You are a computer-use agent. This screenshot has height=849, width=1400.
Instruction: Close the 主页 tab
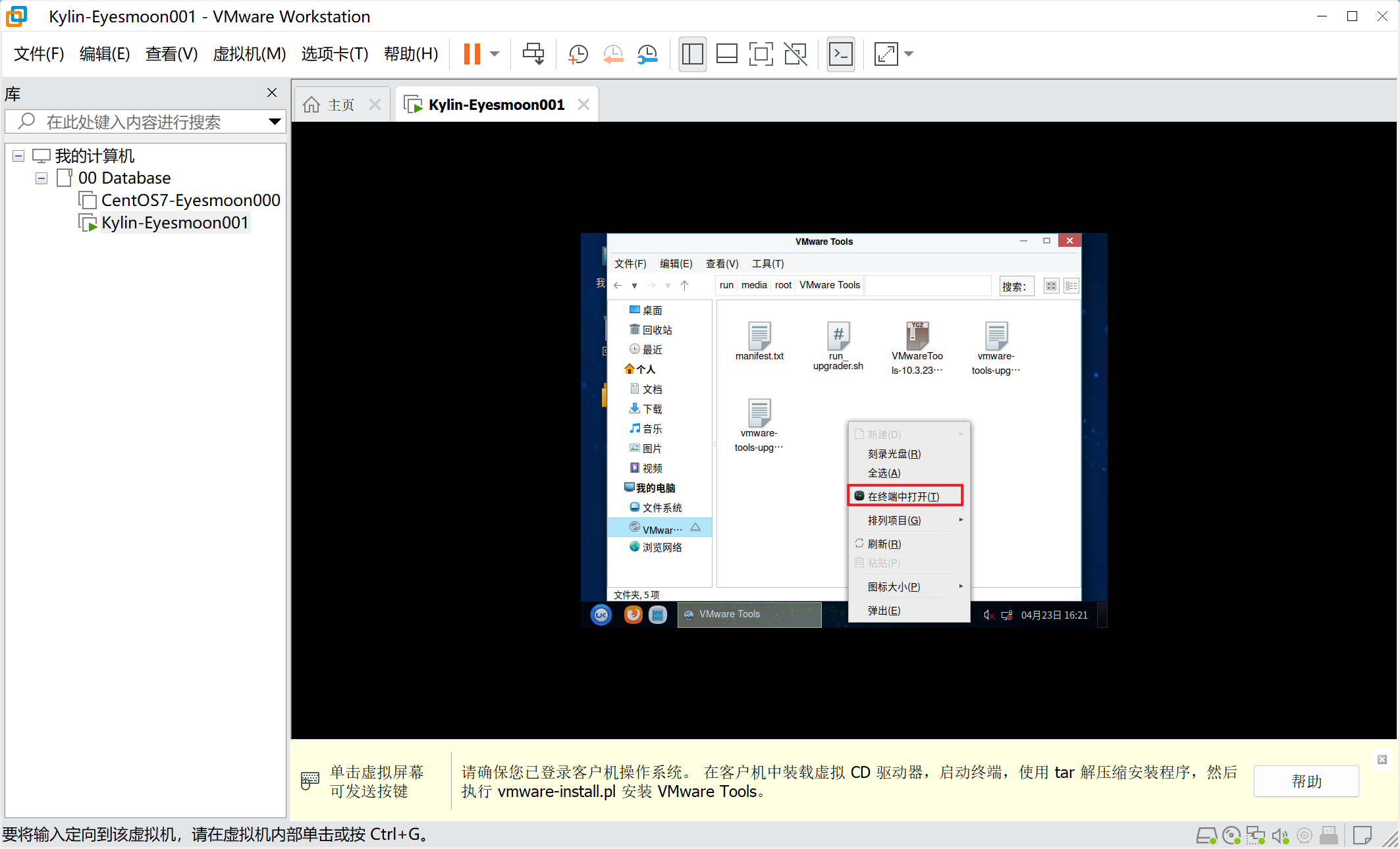point(375,105)
